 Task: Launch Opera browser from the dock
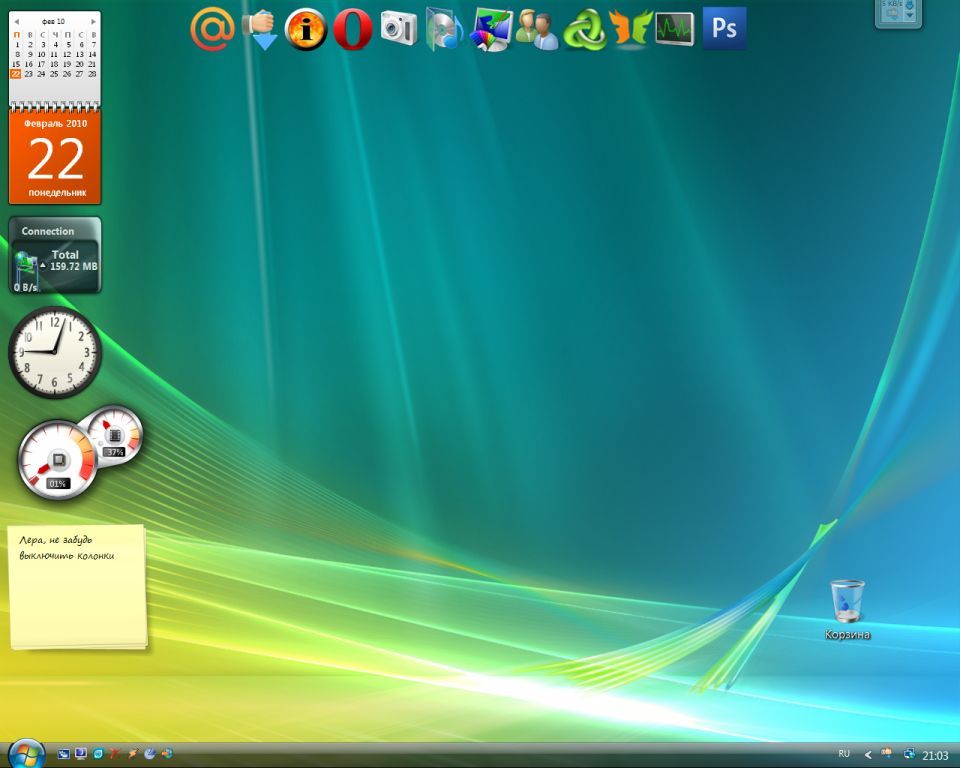tap(353, 29)
